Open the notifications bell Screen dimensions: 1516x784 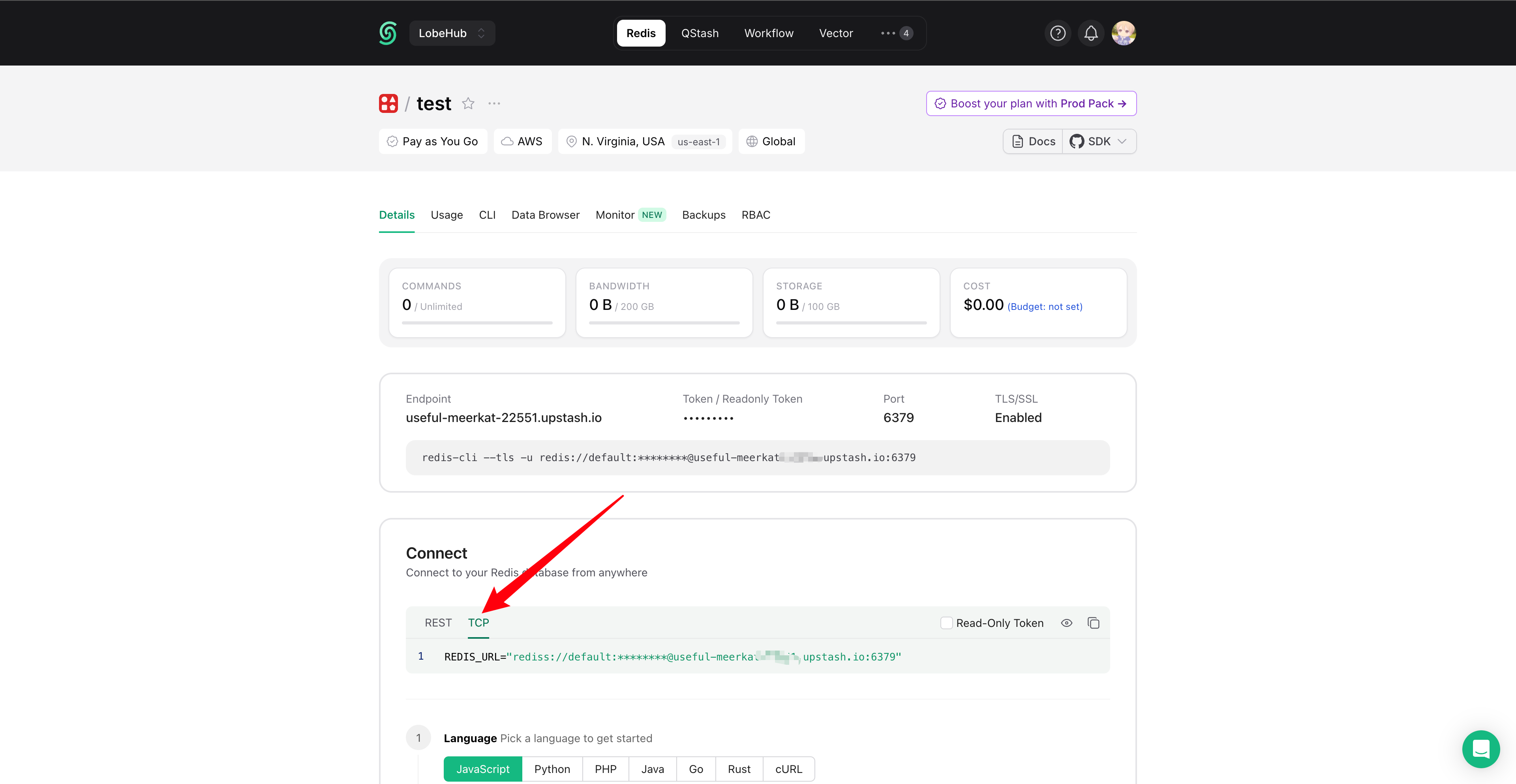pyautogui.click(x=1090, y=33)
